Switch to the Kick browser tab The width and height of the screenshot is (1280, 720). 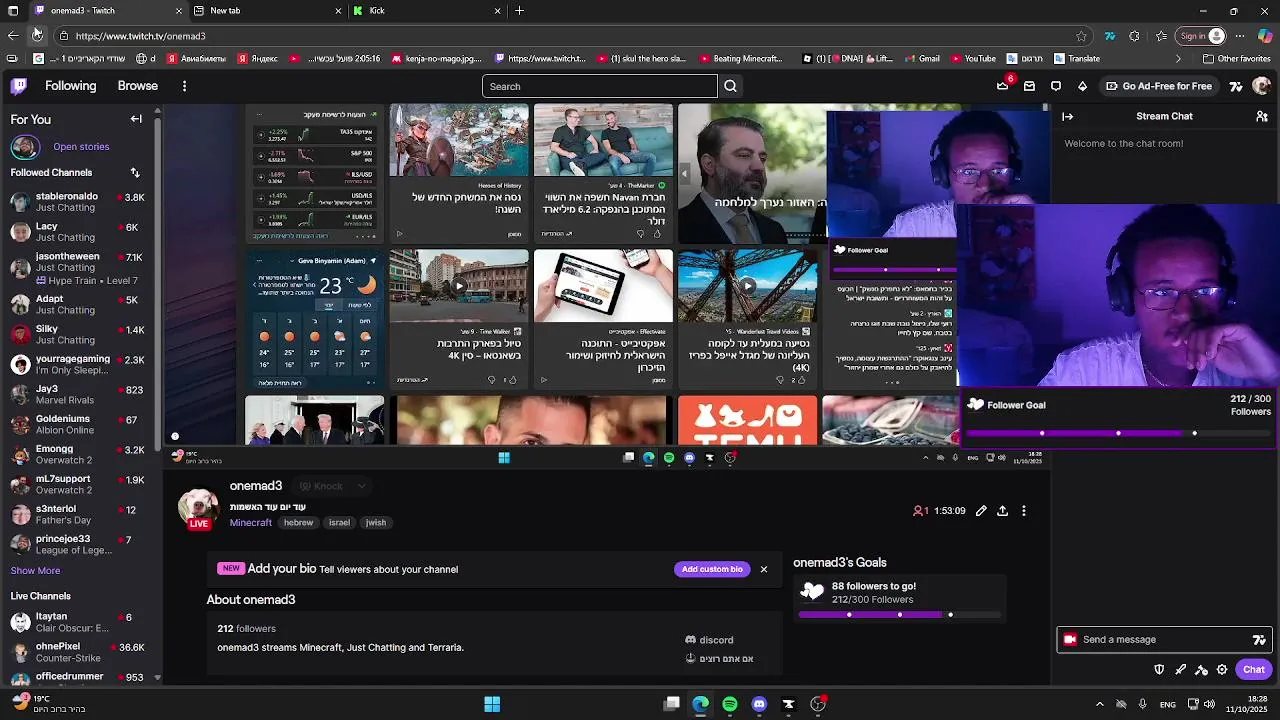coord(427,11)
